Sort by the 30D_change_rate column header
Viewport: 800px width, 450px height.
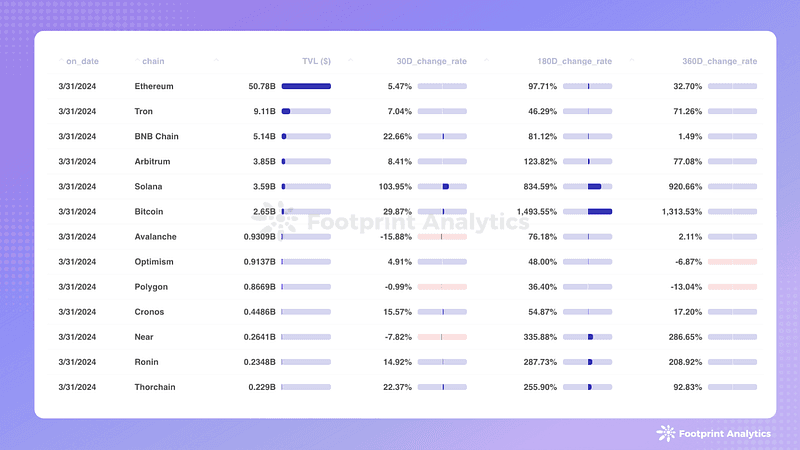432,61
